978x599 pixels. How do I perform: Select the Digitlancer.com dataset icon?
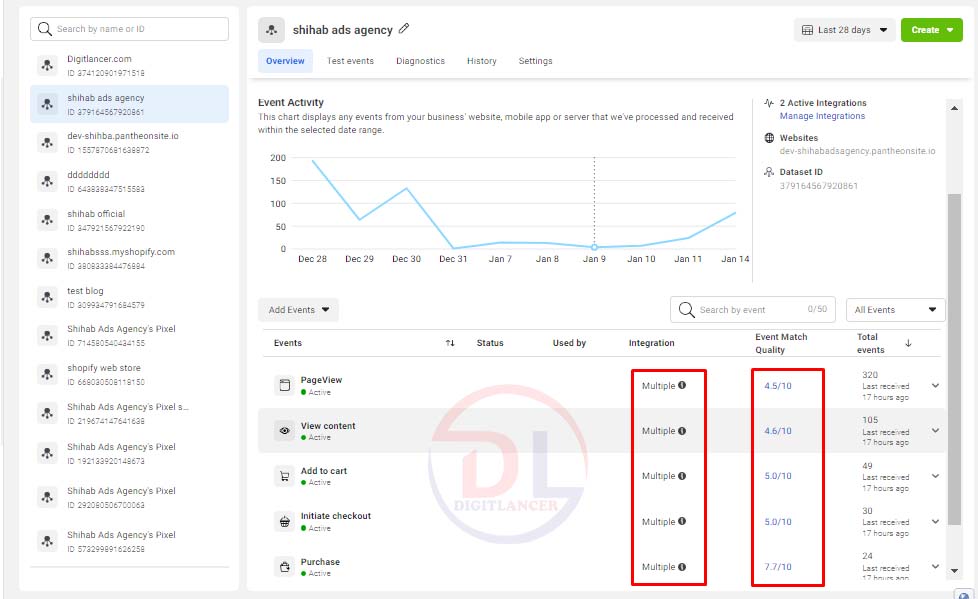point(47,65)
